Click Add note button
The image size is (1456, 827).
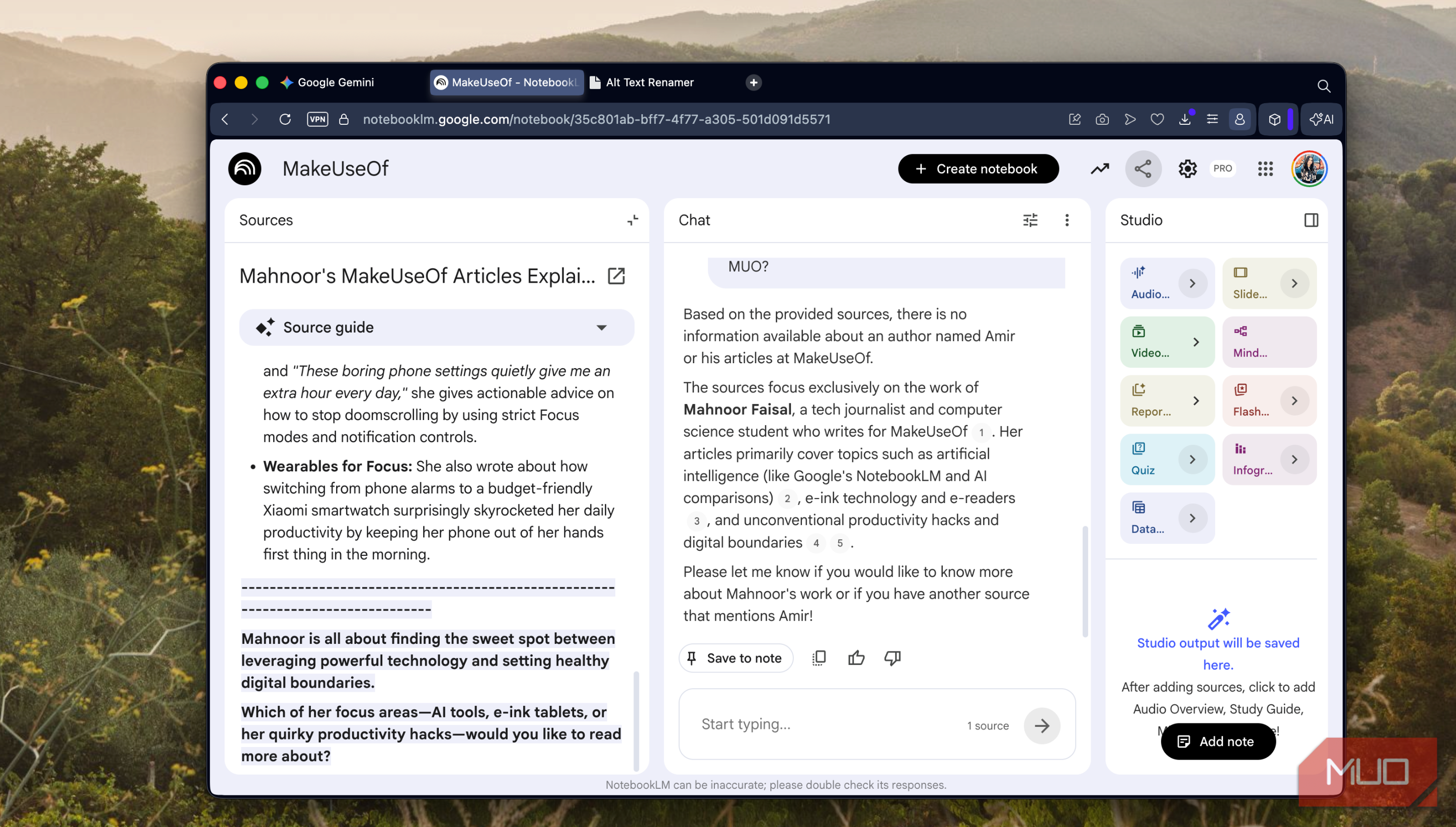tap(1218, 741)
